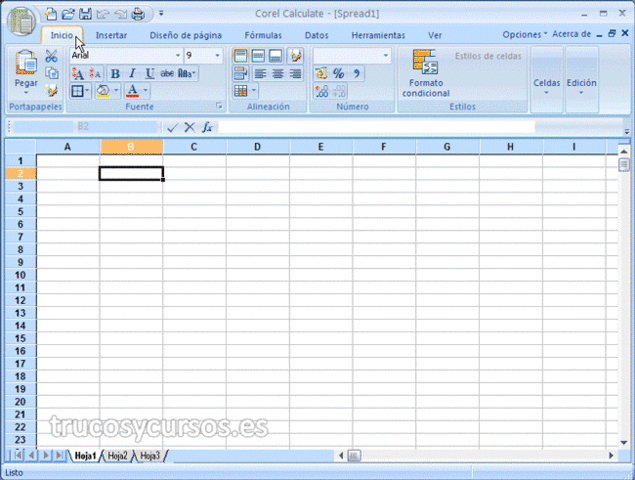This screenshot has height=480, width=635.
Task: Click the large Pegar clipboard icon
Action: click(26, 62)
